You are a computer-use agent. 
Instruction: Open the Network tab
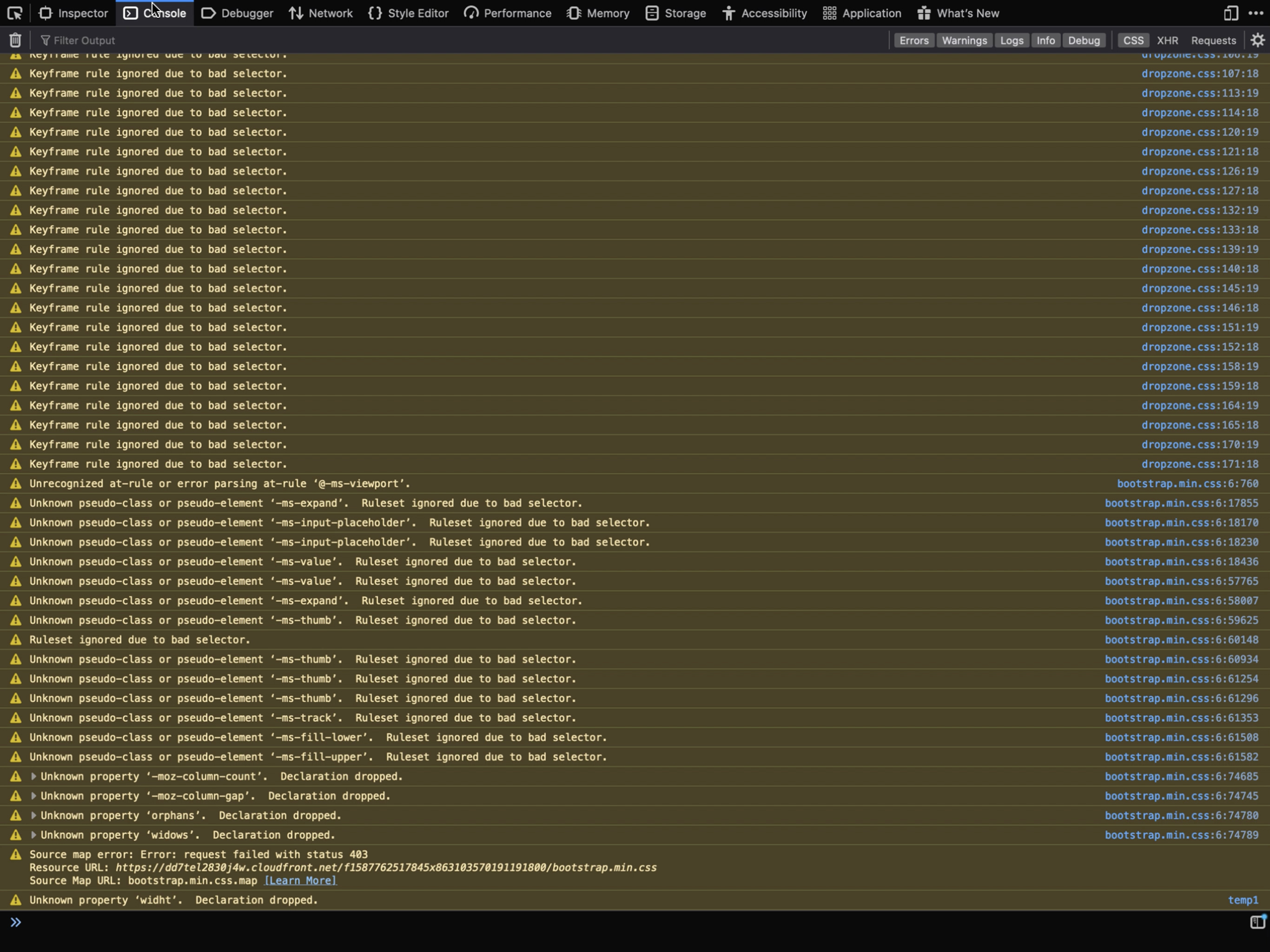pyautogui.click(x=320, y=13)
